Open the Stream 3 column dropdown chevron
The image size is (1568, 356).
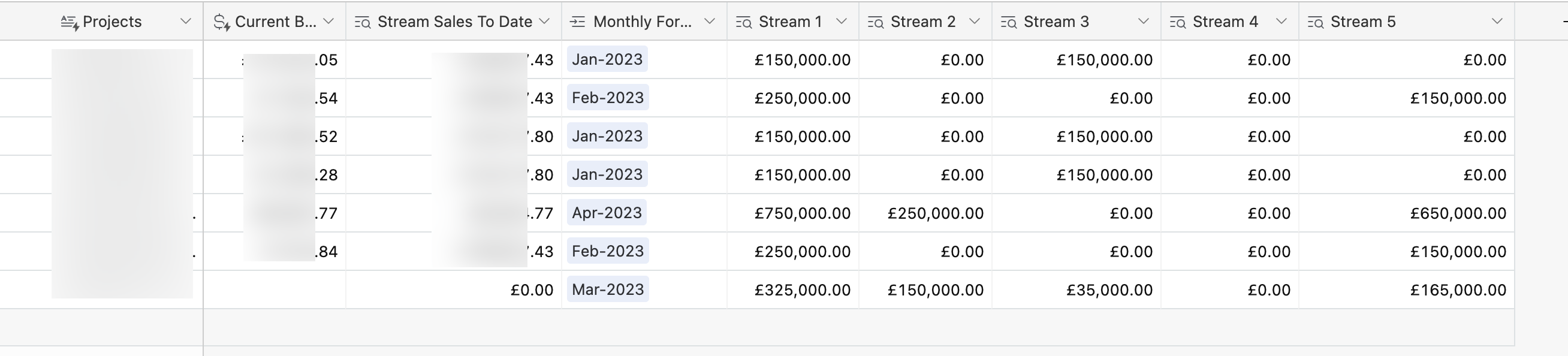tap(1143, 22)
